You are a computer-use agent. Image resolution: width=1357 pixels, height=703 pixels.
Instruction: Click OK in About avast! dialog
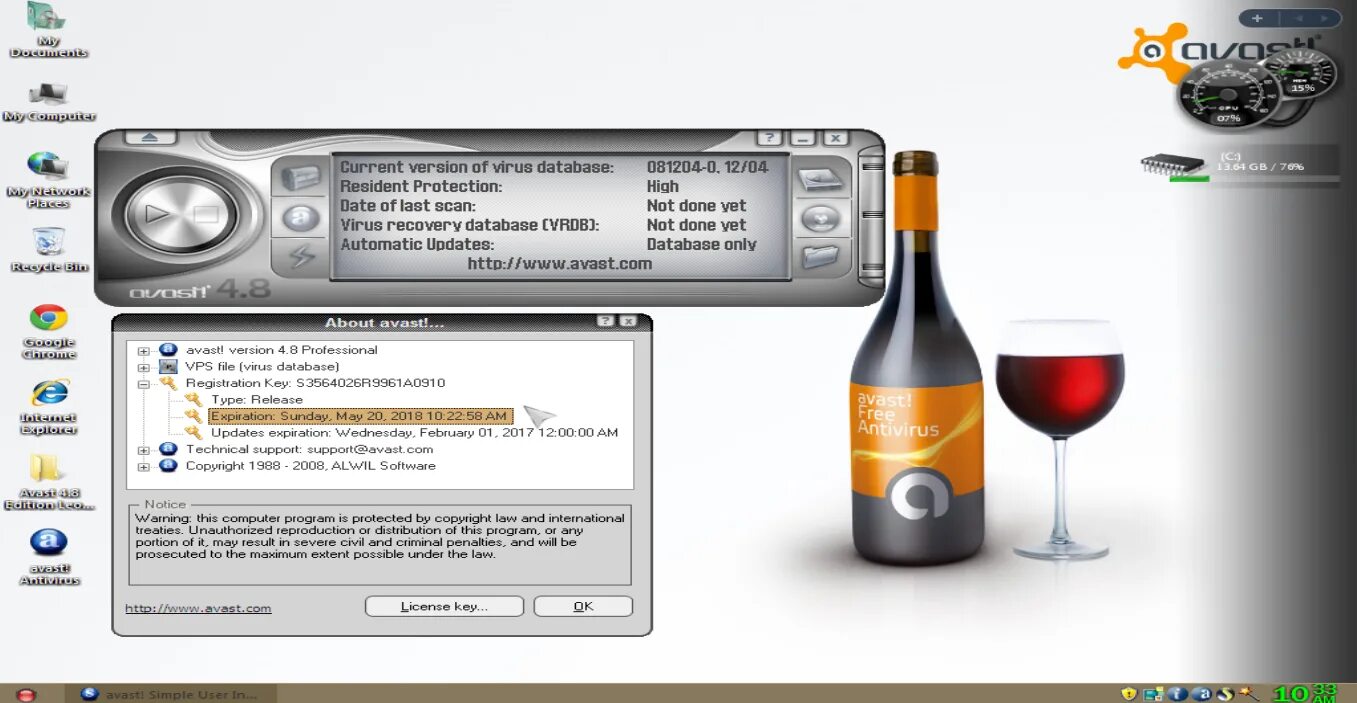coord(583,606)
